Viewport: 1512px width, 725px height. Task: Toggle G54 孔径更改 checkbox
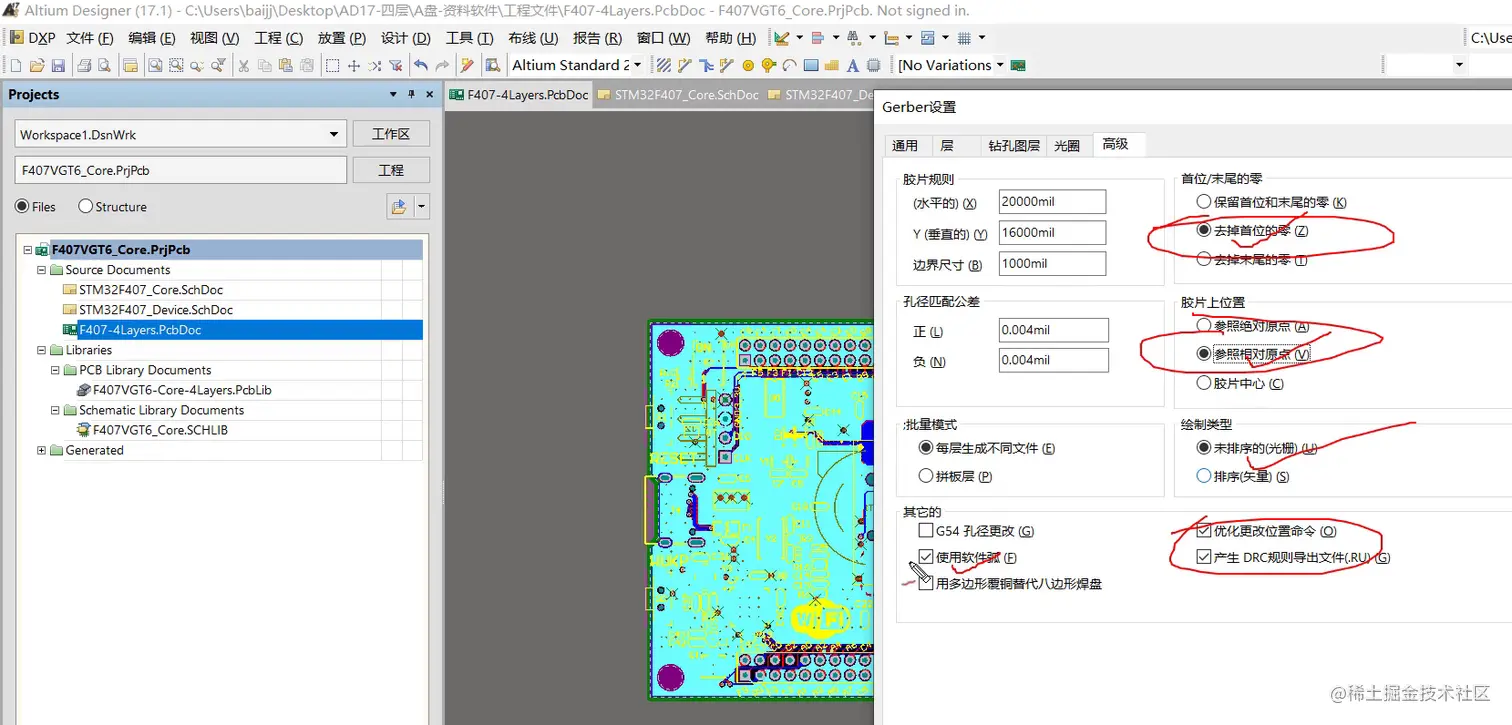pyautogui.click(x=926, y=531)
